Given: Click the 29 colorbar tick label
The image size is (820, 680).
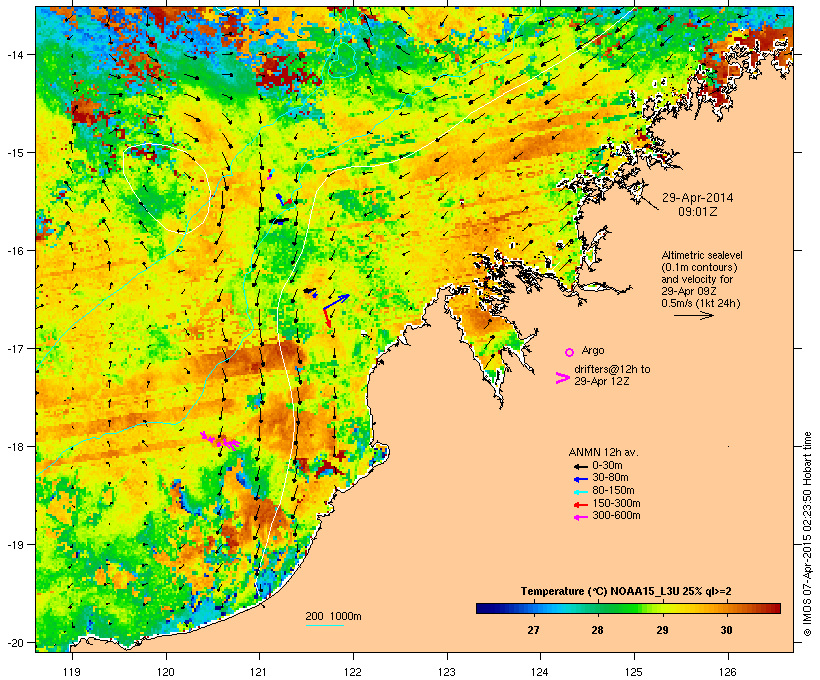Looking at the screenshot, I should tap(662, 630).
